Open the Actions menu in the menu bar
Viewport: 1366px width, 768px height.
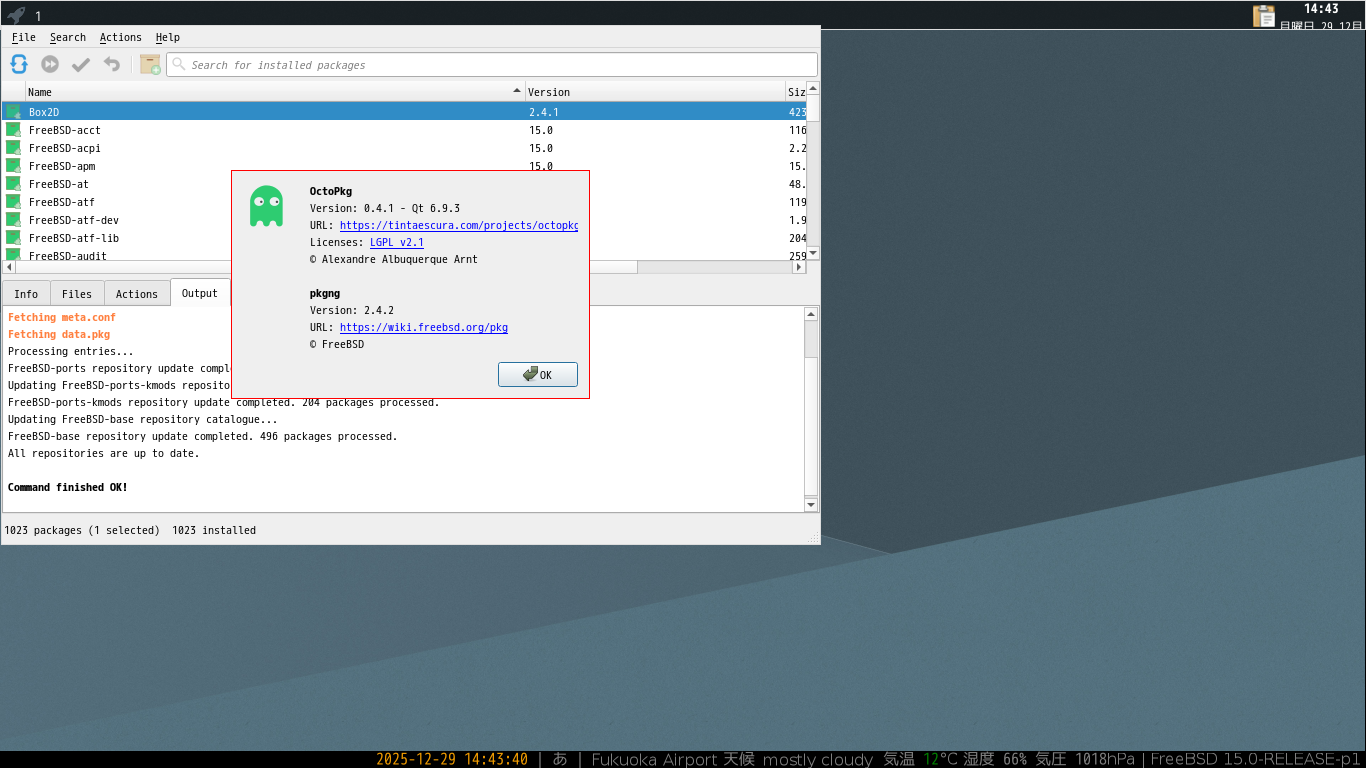(121, 37)
